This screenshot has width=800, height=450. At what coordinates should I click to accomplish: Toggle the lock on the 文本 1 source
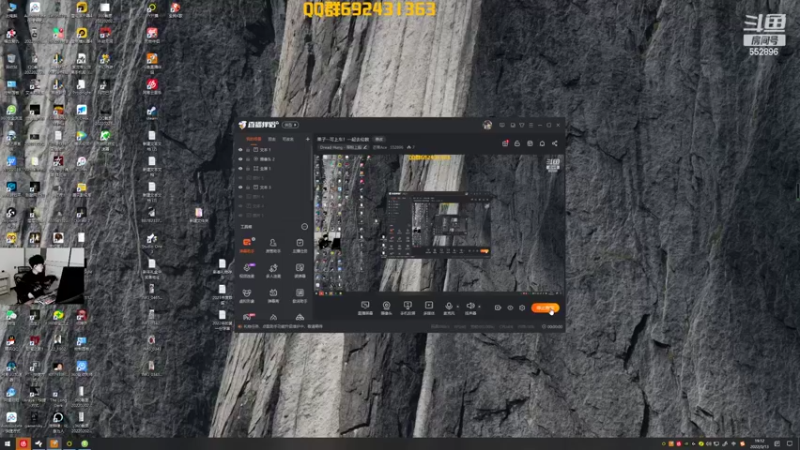click(x=248, y=150)
